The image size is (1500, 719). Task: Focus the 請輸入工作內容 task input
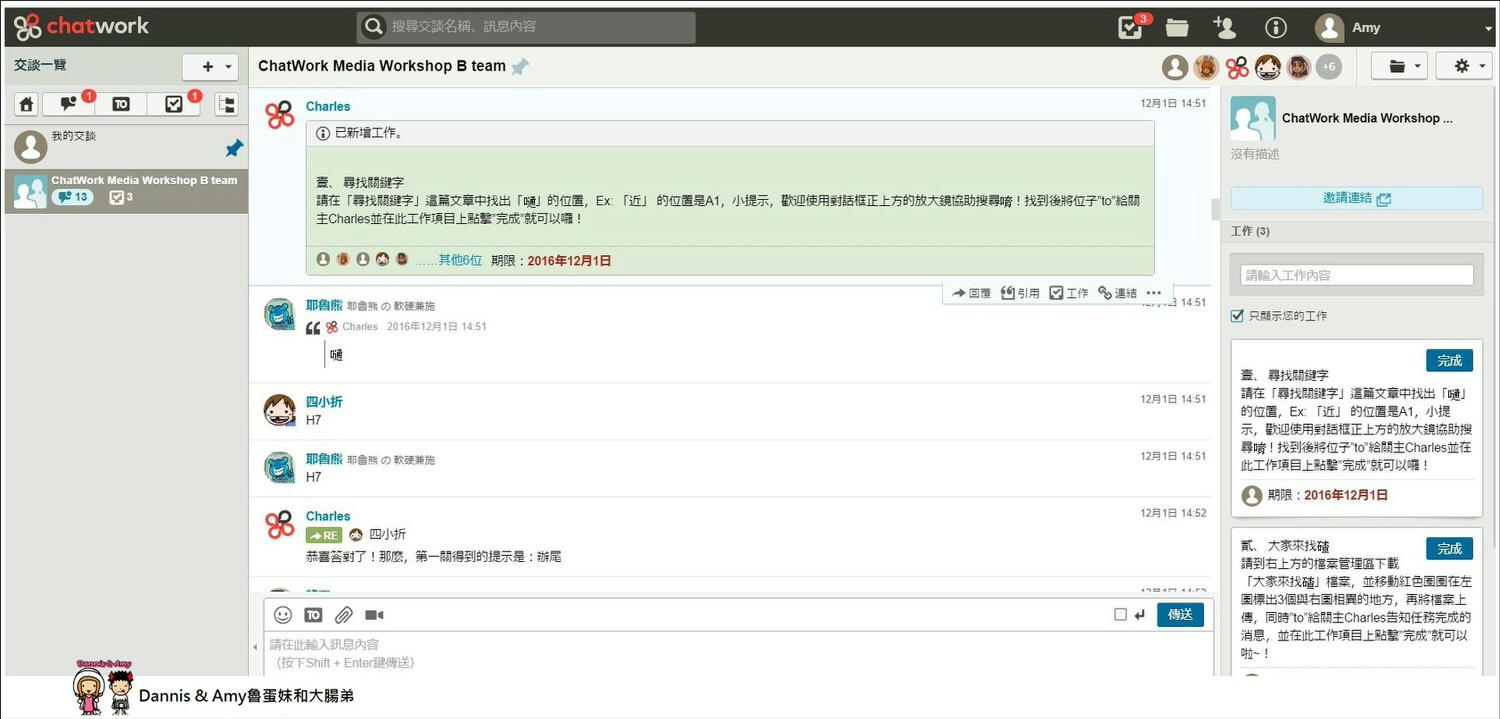(x=1357, y=275)
